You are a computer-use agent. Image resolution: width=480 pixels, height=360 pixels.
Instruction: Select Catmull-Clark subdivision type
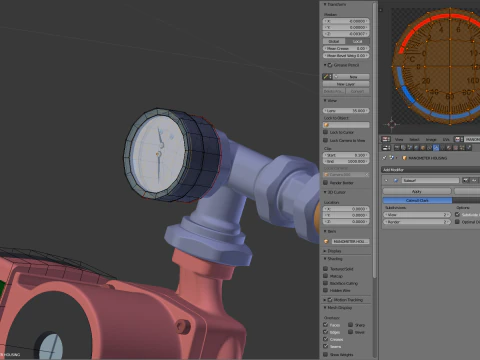pyautogui.click(x=417, y=200)
